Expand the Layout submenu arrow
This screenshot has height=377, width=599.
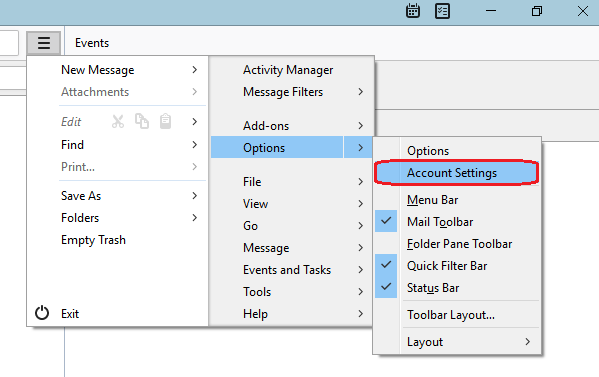tap(528, 341)
